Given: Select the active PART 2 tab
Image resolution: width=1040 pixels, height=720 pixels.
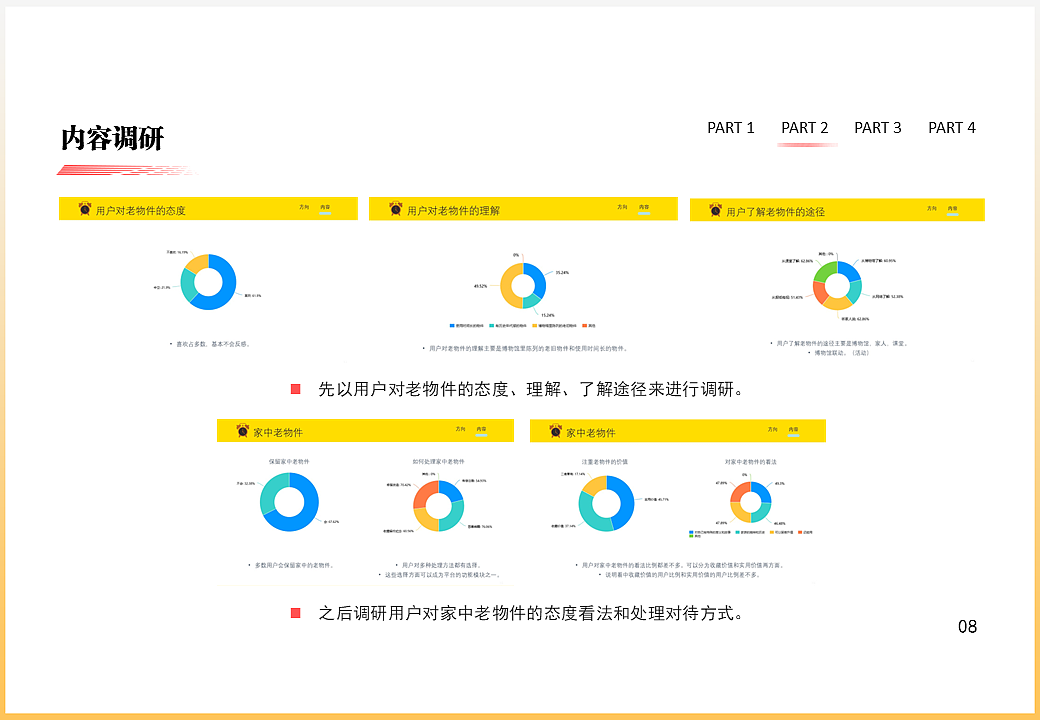Looking at the screenshot, I should pyautogui.click(x=805, y=127).
